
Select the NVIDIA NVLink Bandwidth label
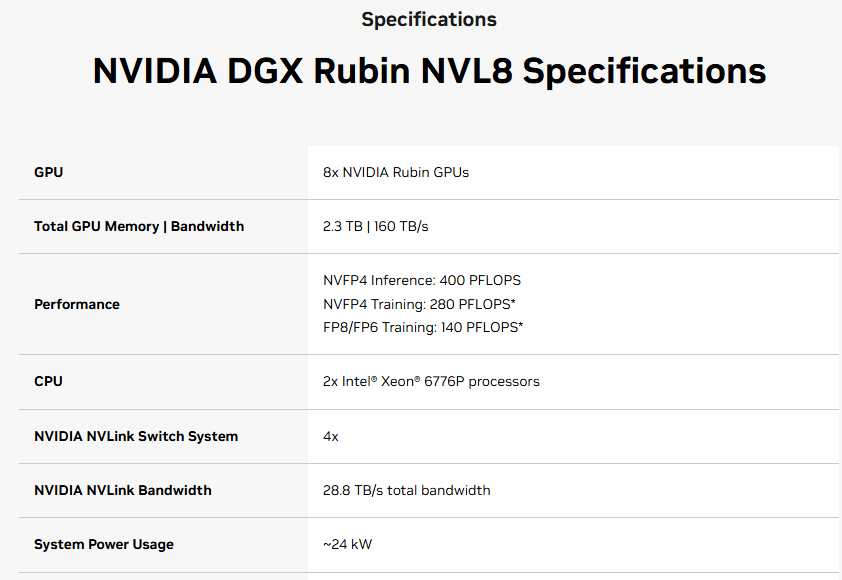(123, 490)
